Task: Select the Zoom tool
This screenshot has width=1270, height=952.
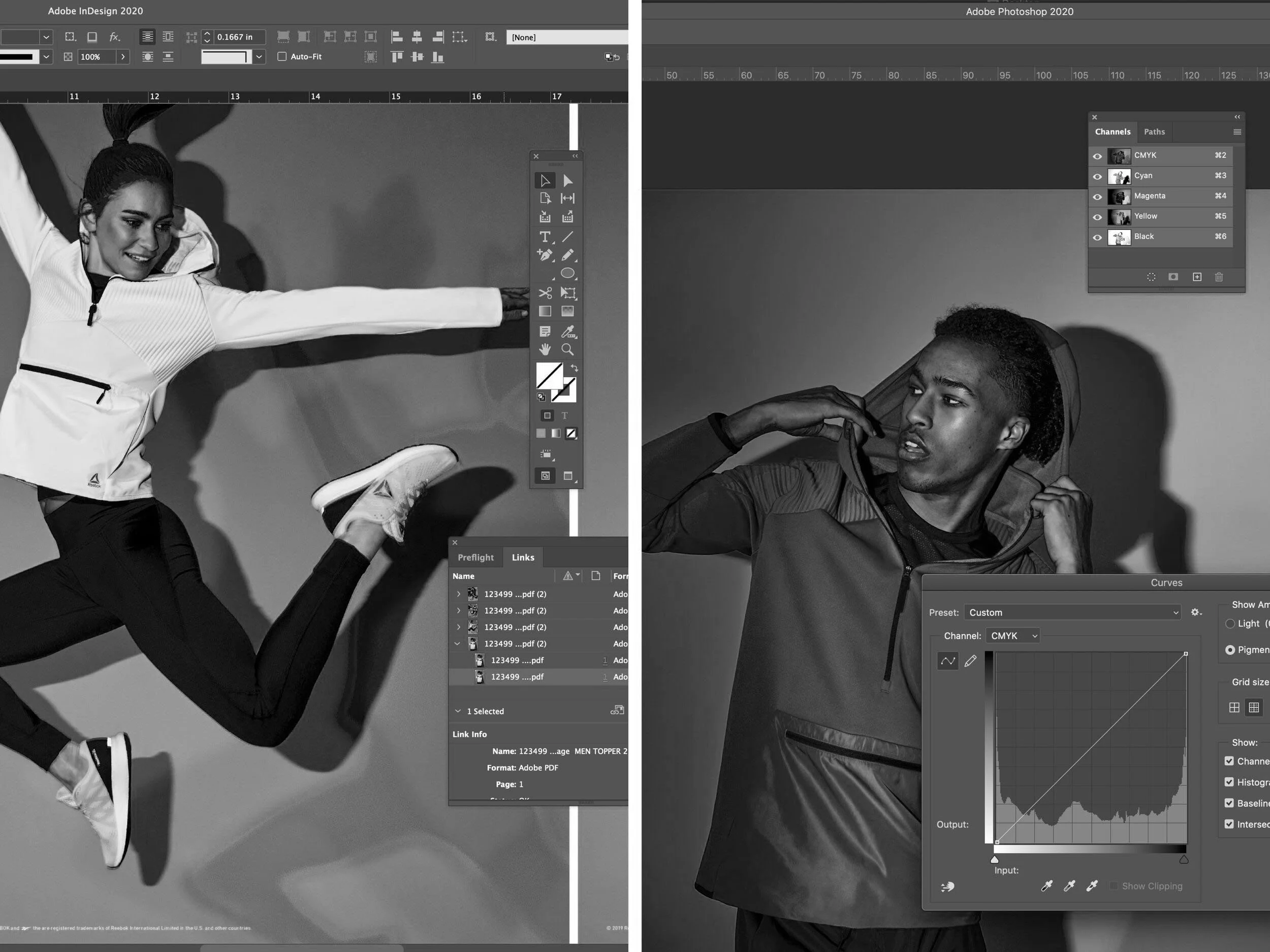Action: (568, 349)
